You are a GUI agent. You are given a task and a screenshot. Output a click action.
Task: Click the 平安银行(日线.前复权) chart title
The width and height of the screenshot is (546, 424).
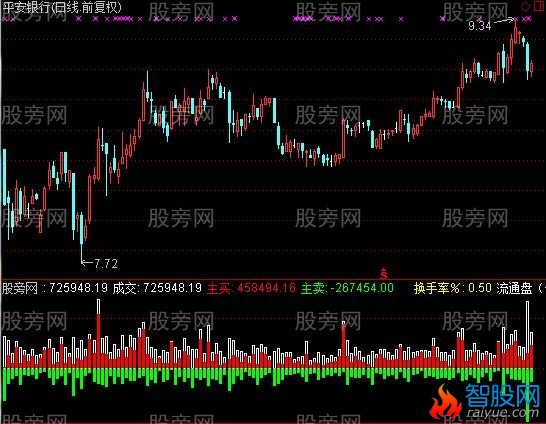tap(62, 7)
